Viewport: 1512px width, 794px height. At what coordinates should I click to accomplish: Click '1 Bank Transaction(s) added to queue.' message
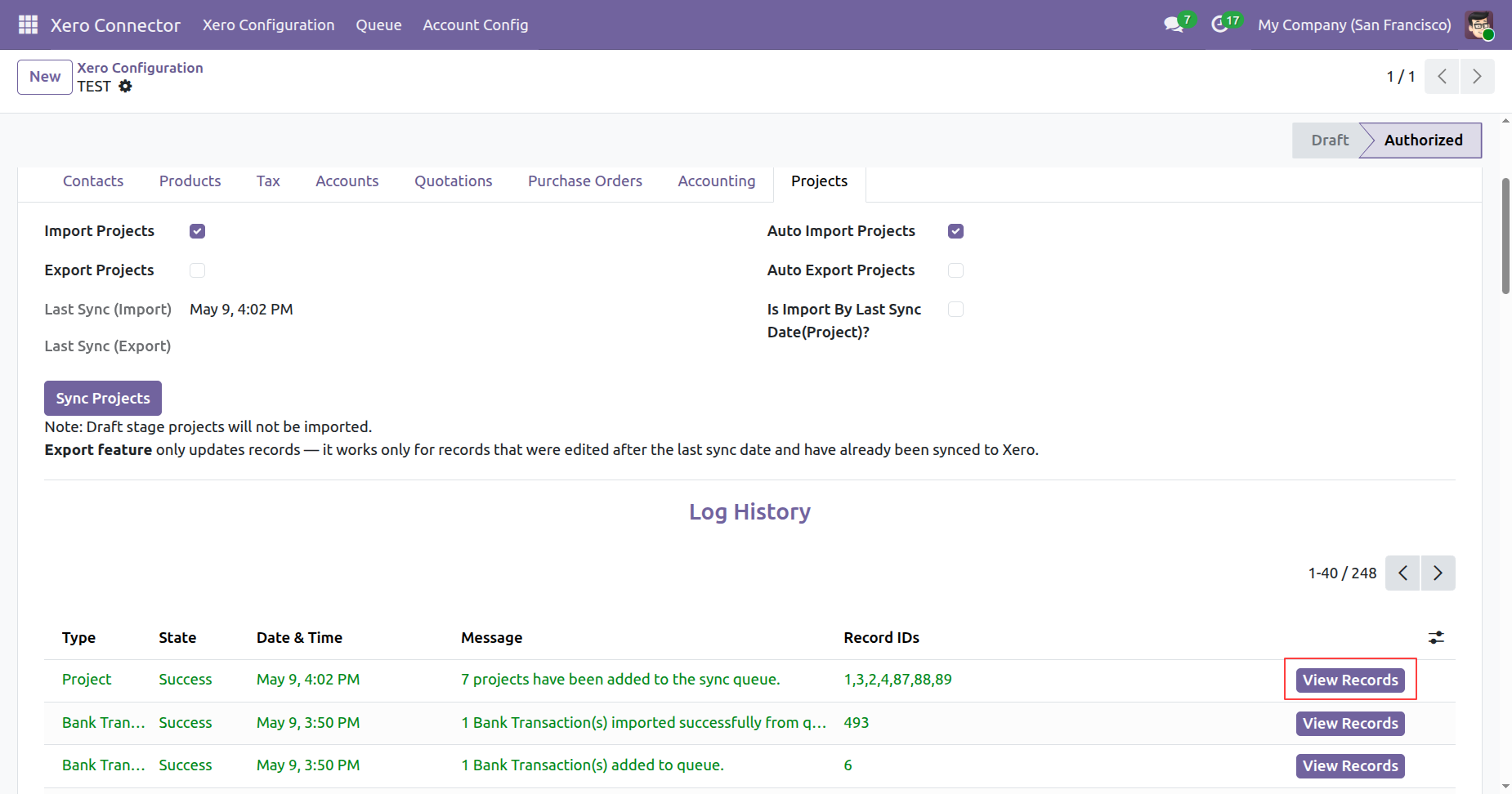pos(593,765)
